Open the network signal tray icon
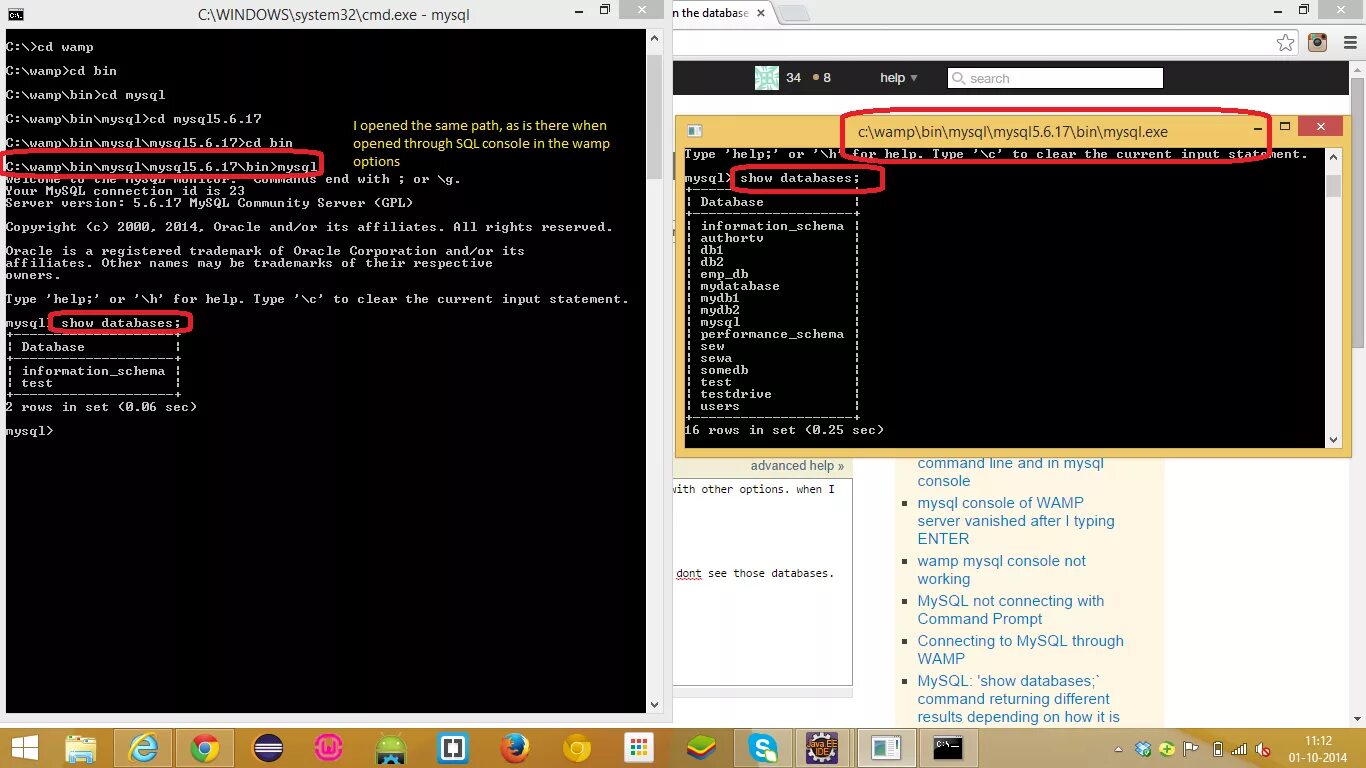Screen dimensions: 1366x768 [x=1240, y=749]
